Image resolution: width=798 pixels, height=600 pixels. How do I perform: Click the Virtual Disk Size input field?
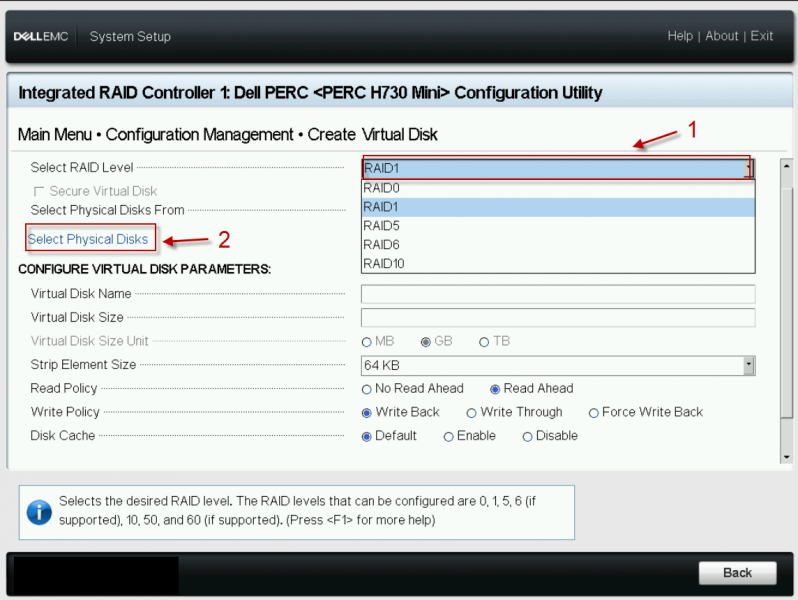[x=558, y=318]
